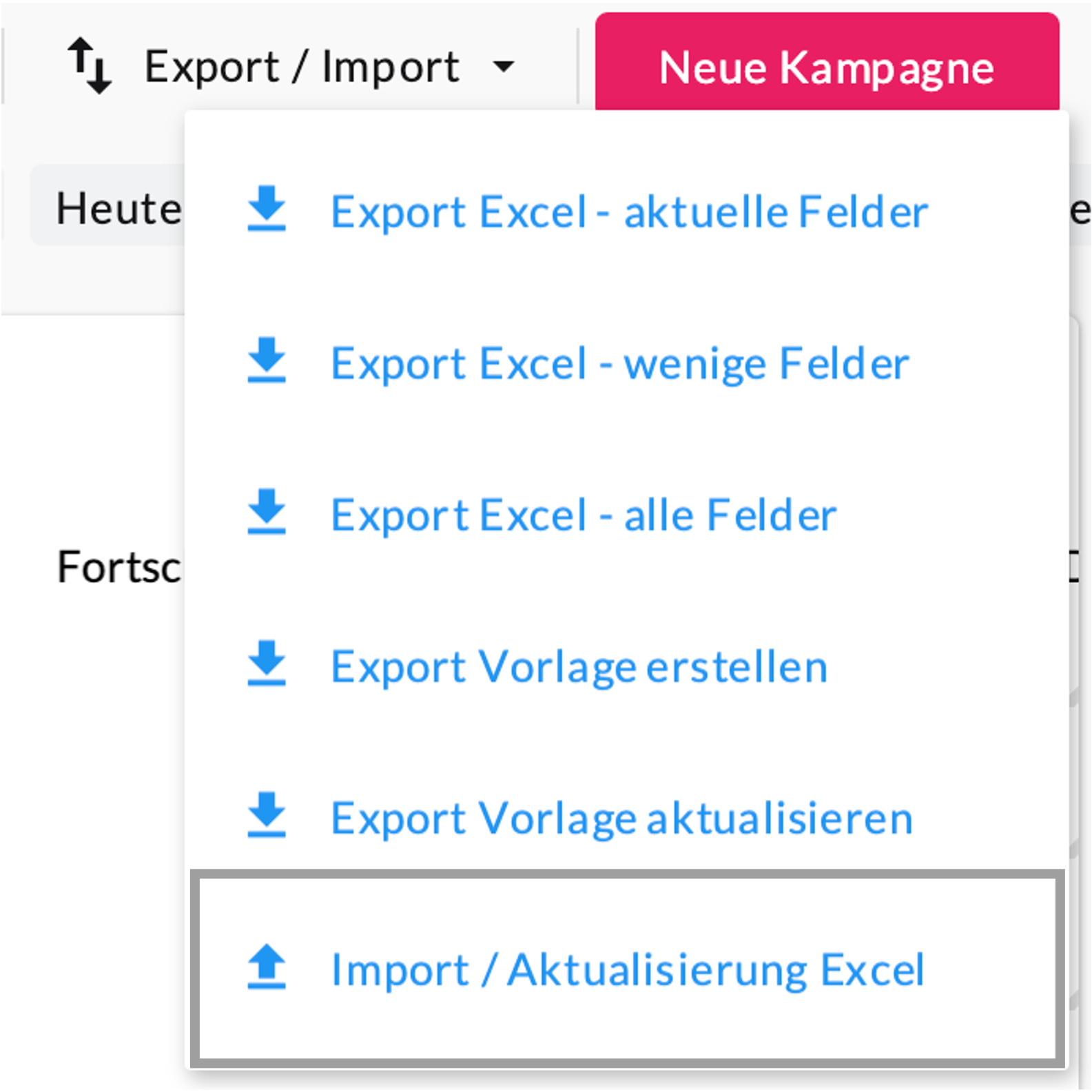Open Import / Aktualisierung Excel
The width and height of the screenshot is (1092, 1092).
tap(627, 970)
